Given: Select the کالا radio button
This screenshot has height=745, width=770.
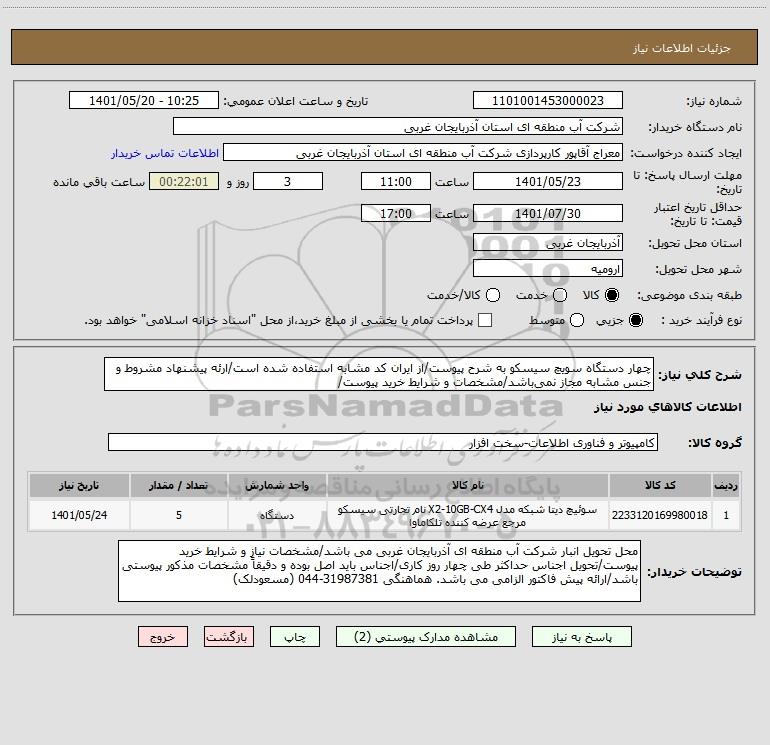Looking at the screenshot, I should 612,295.
